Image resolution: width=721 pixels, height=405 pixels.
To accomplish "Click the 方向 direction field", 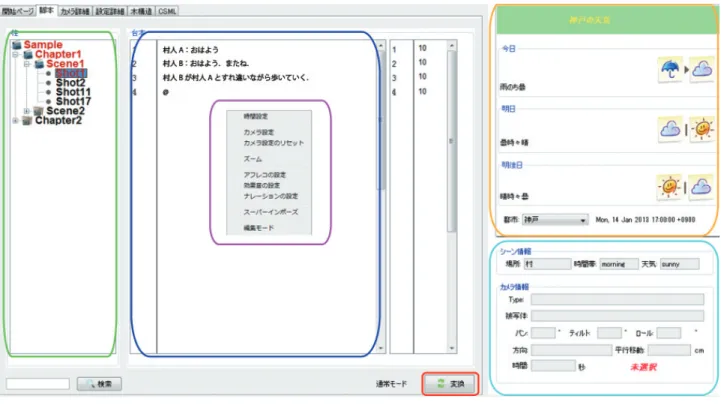I will [571, 350].
